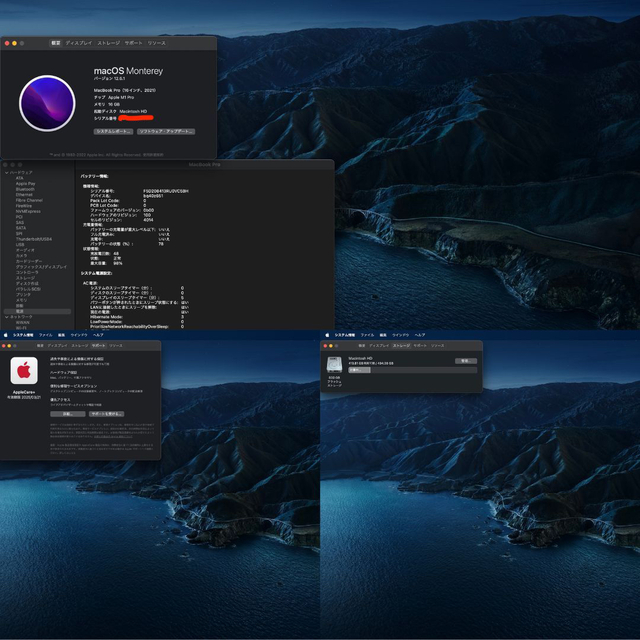Select 概要 tab in macOS Monterey window
The image size is (640, 640).
tap(56, 43)
